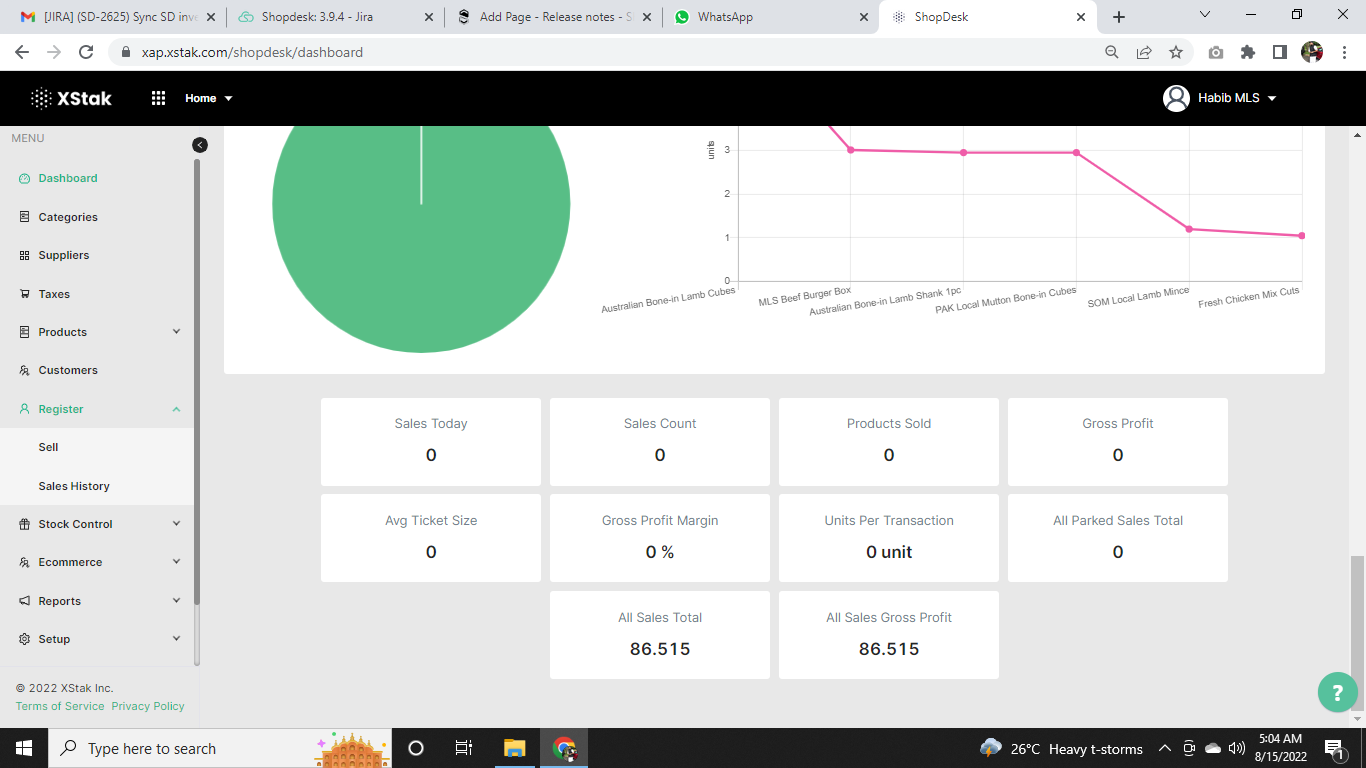Open the Terms of Service link
The width and height of the screenshot is (1366, 768).
[x=60, y=706]
